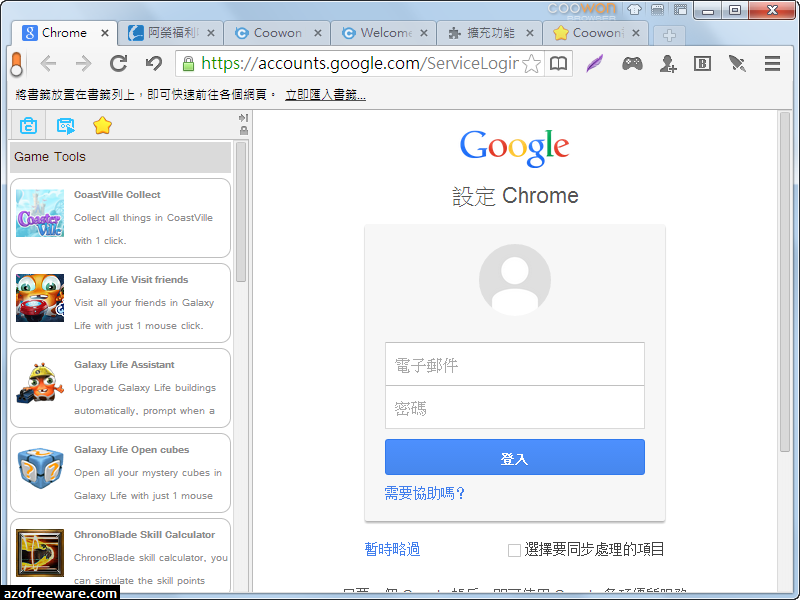Screen dimensions: 800x600
Task: Click the green lock security icon
Action: pos(188,64)
